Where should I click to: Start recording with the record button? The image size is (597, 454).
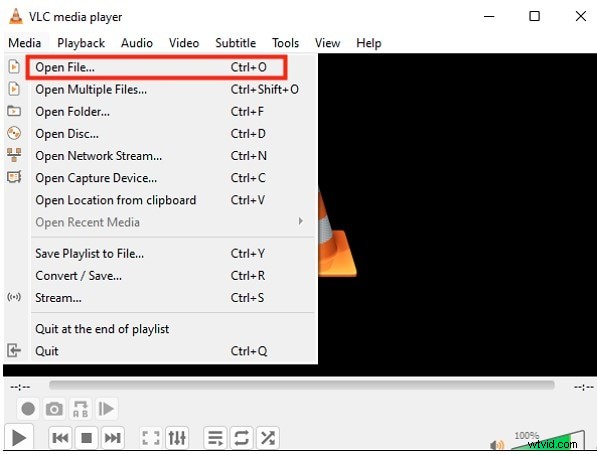28,409
